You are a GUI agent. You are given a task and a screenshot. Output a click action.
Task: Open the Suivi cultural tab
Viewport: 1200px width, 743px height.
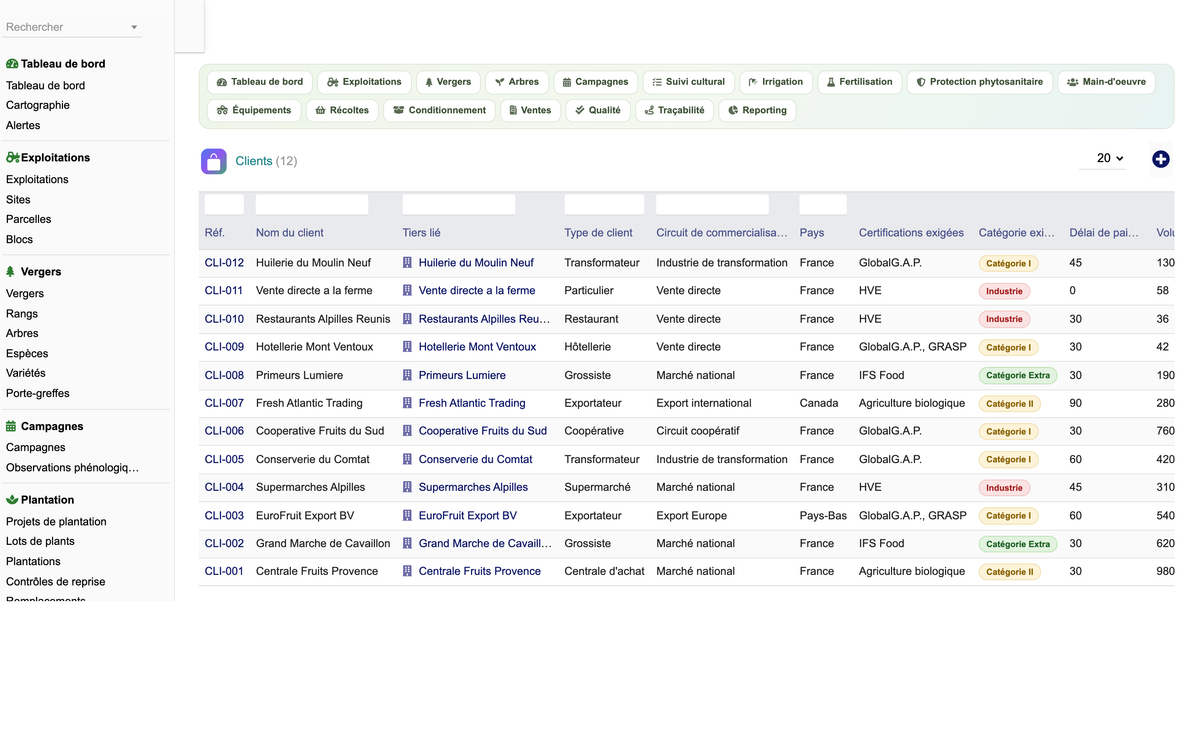coord(689,82)
